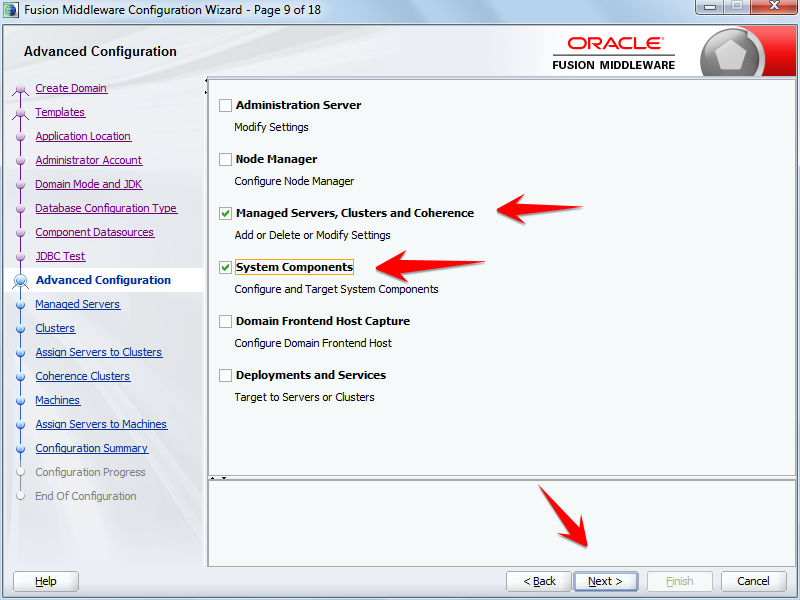
Task: Check the Deployments and Services box
Action: point(225,375)
